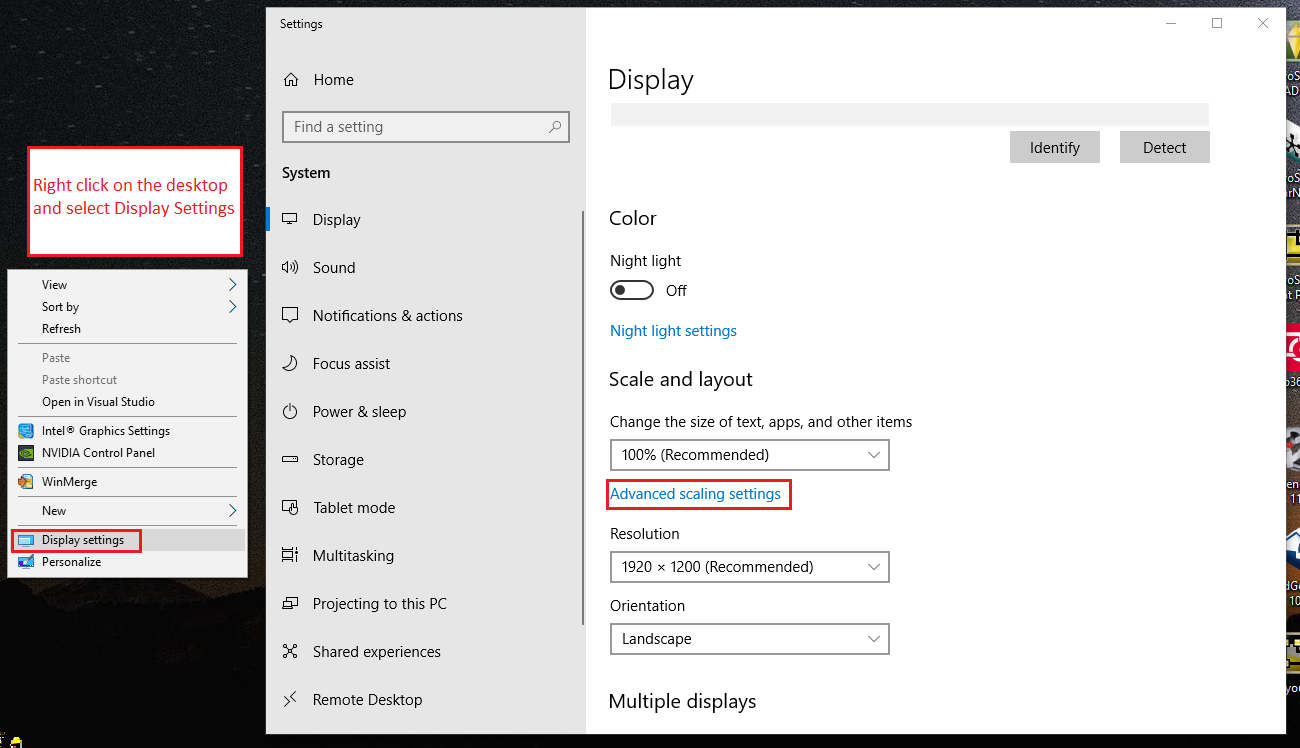1300x748 pixels.
Task: Click the Home icon in Settings sidebar
Action: 291,80
